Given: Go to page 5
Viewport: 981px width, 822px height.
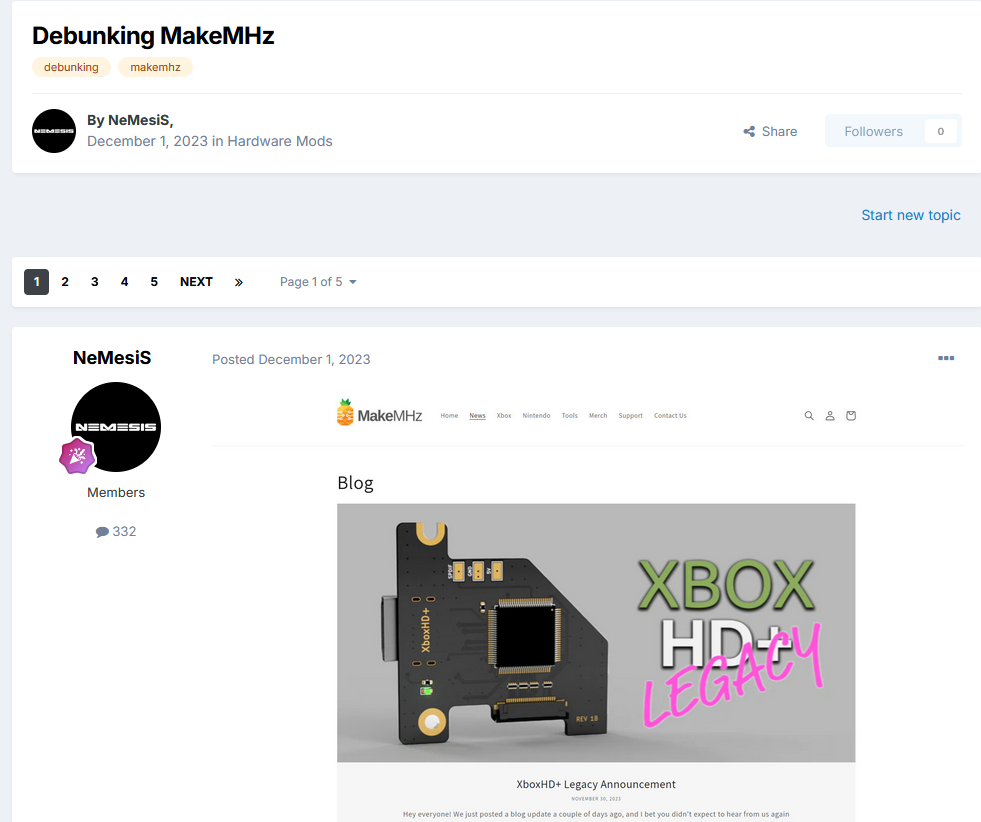Looking at the screenshot, I should click(x=154, y=282).
